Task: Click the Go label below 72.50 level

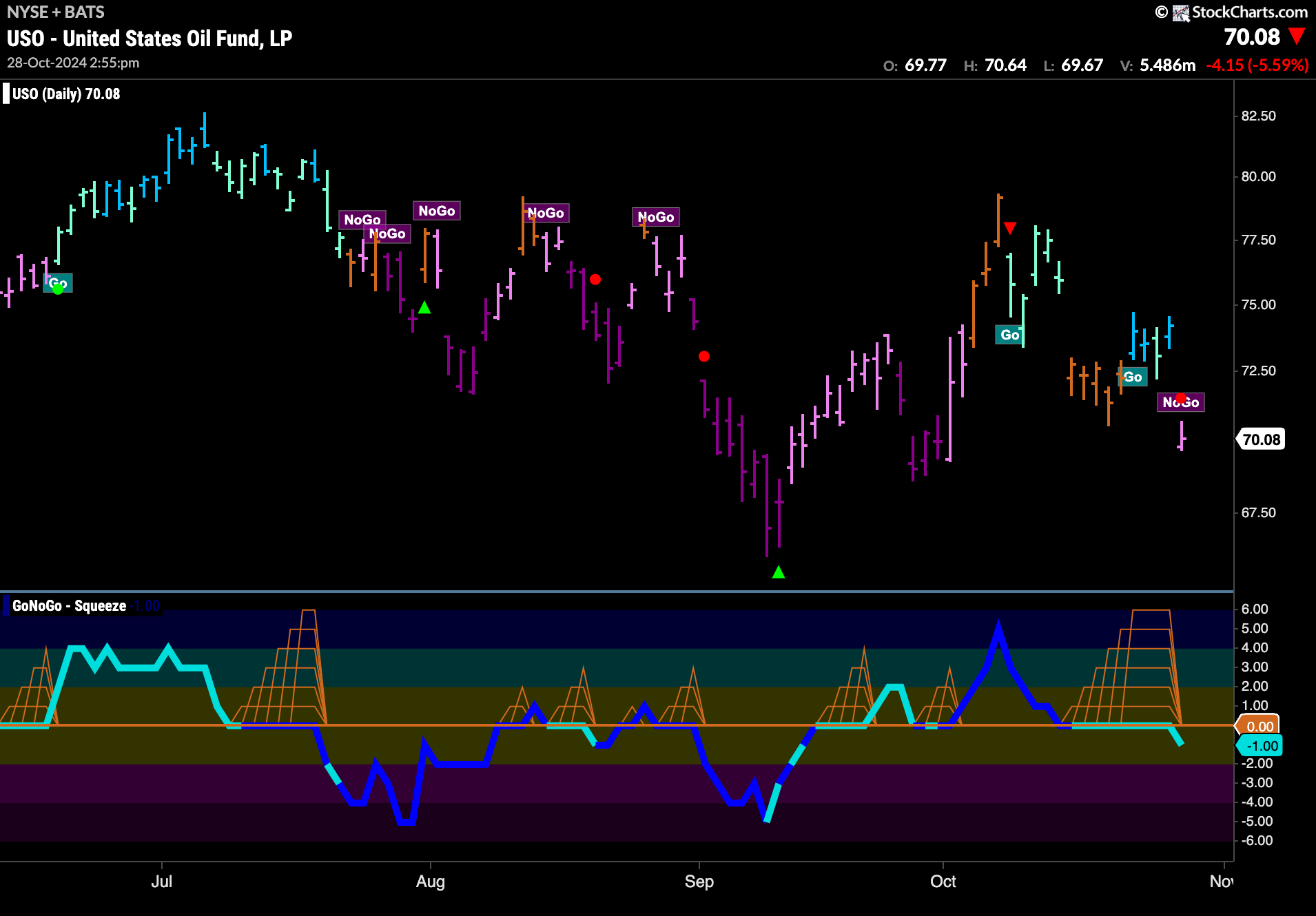Action: (1133, 377)
